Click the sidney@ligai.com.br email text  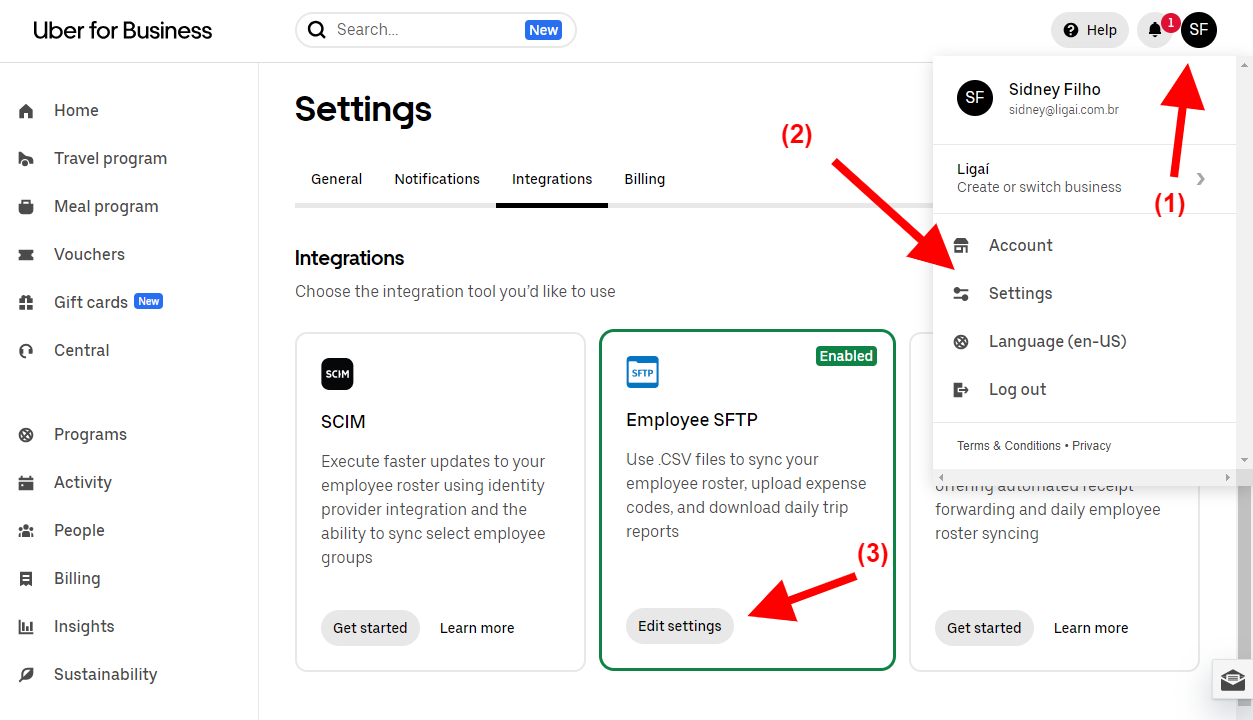pyautogui.click(x=1063, y=110)
